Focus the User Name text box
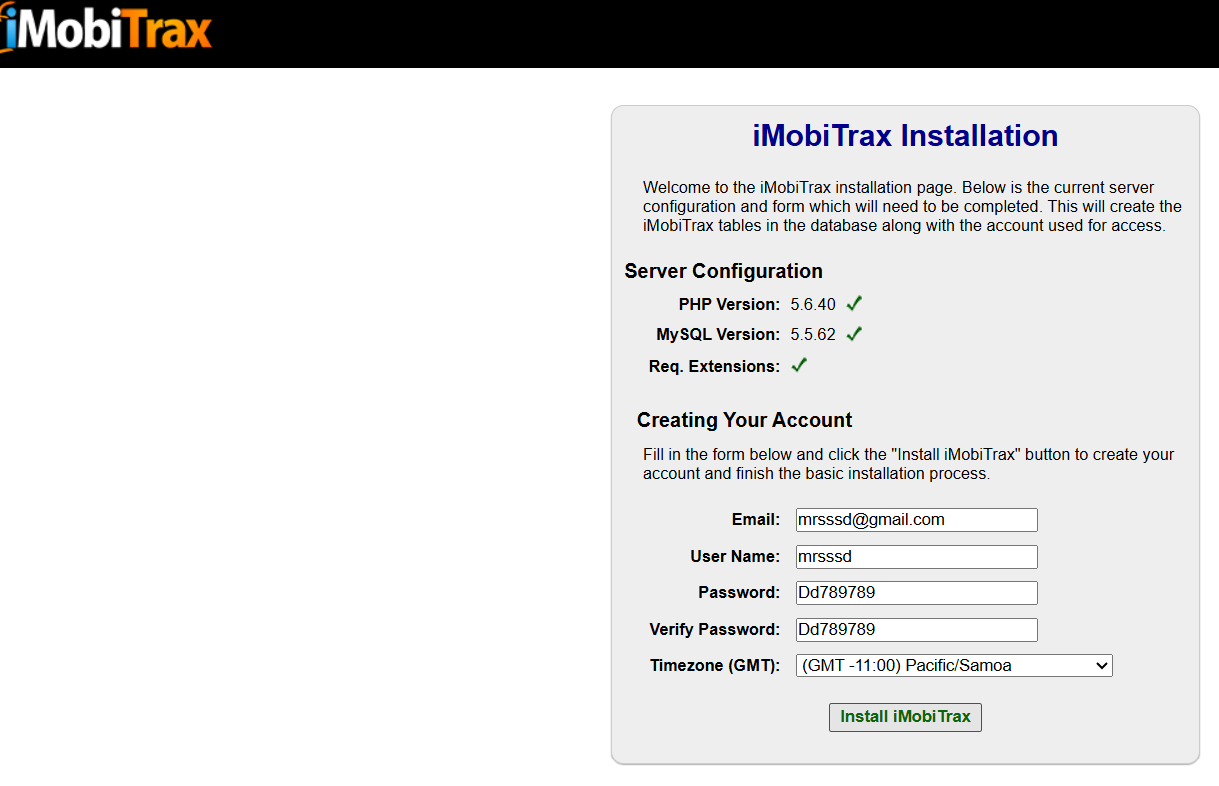 coord(917,557)
